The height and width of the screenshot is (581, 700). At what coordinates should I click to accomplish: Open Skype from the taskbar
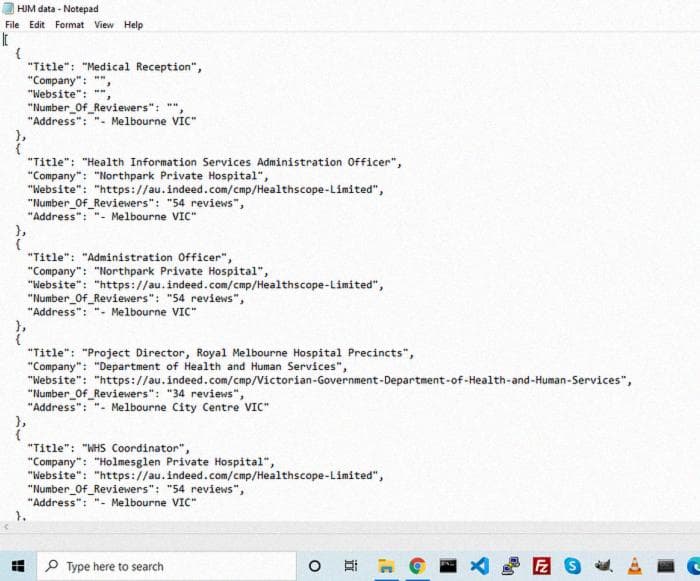tap(572, 566)
